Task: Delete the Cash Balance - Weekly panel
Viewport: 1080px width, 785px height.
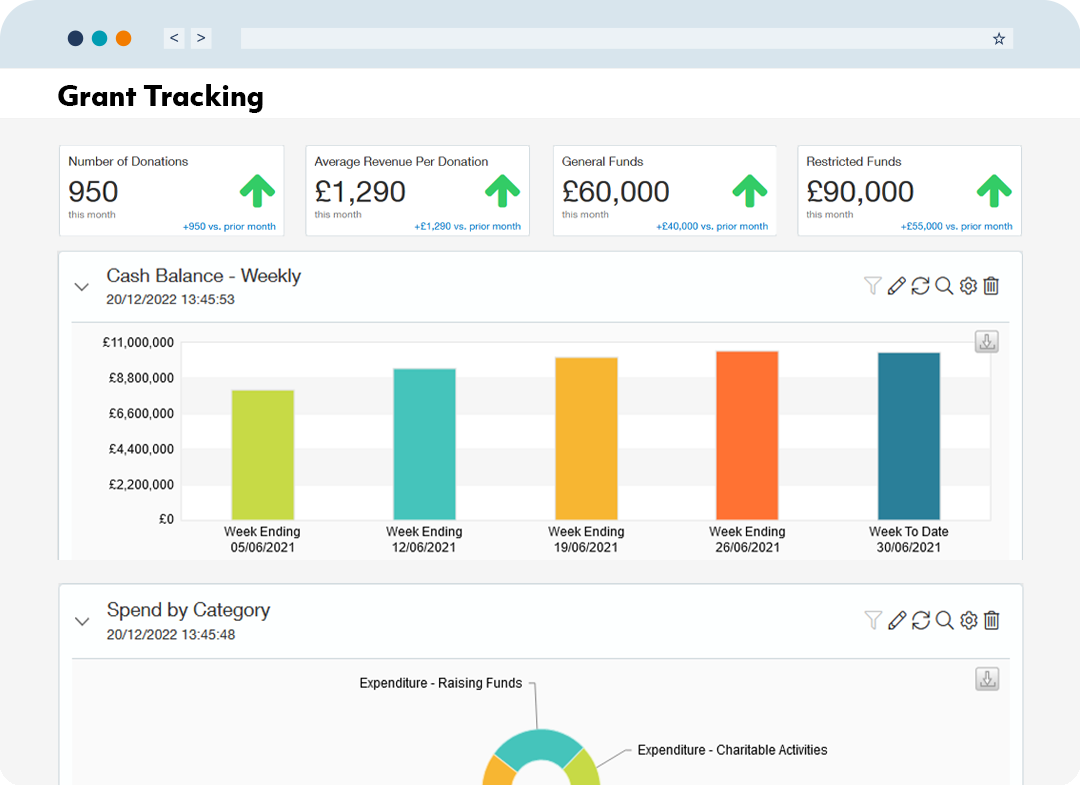Action: [991, 286]
